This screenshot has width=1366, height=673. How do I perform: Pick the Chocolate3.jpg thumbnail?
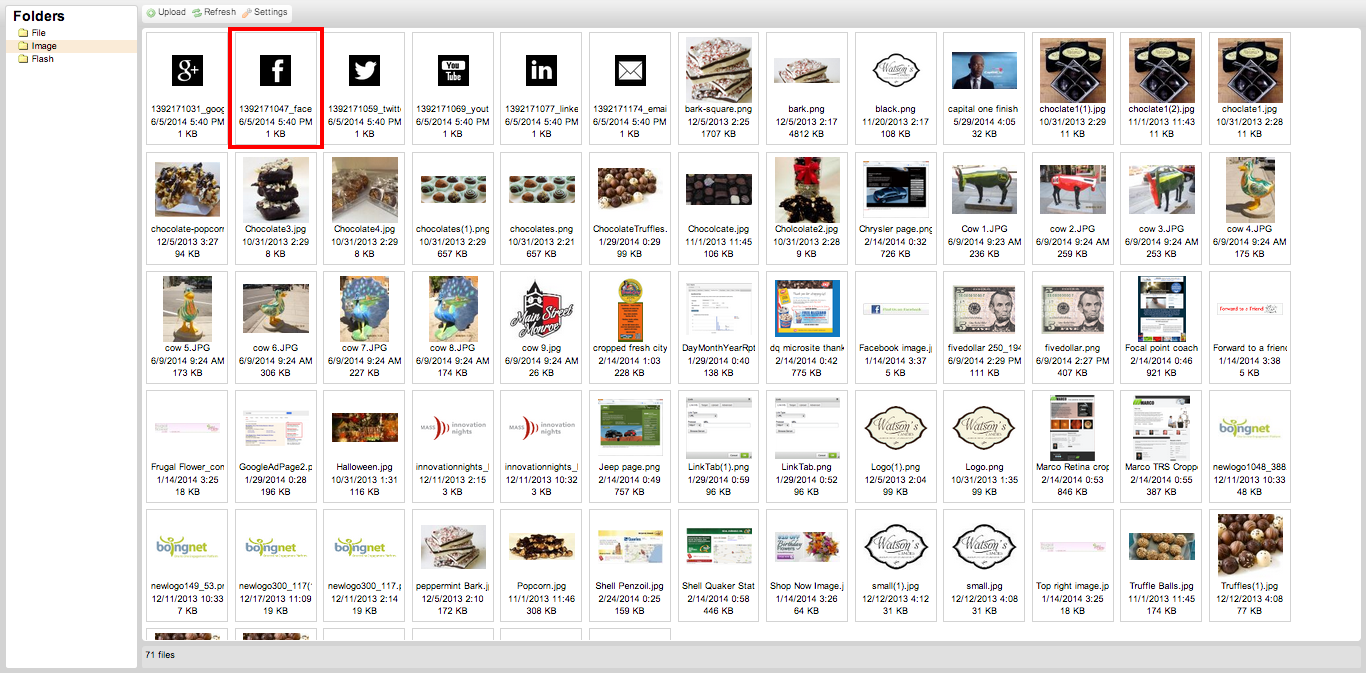(276, 208)
